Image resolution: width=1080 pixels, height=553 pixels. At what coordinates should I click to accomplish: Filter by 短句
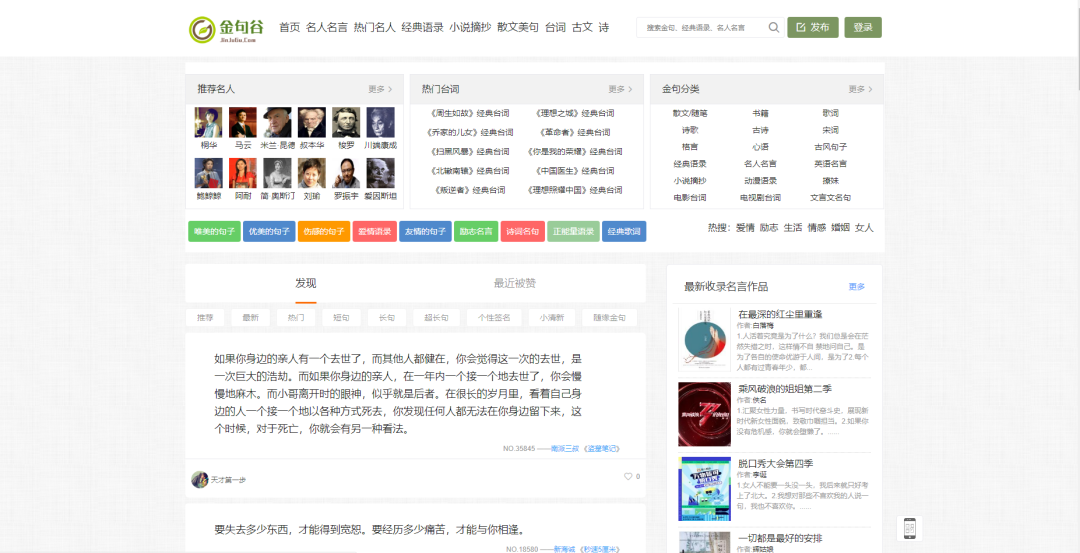tap(342, 317)
